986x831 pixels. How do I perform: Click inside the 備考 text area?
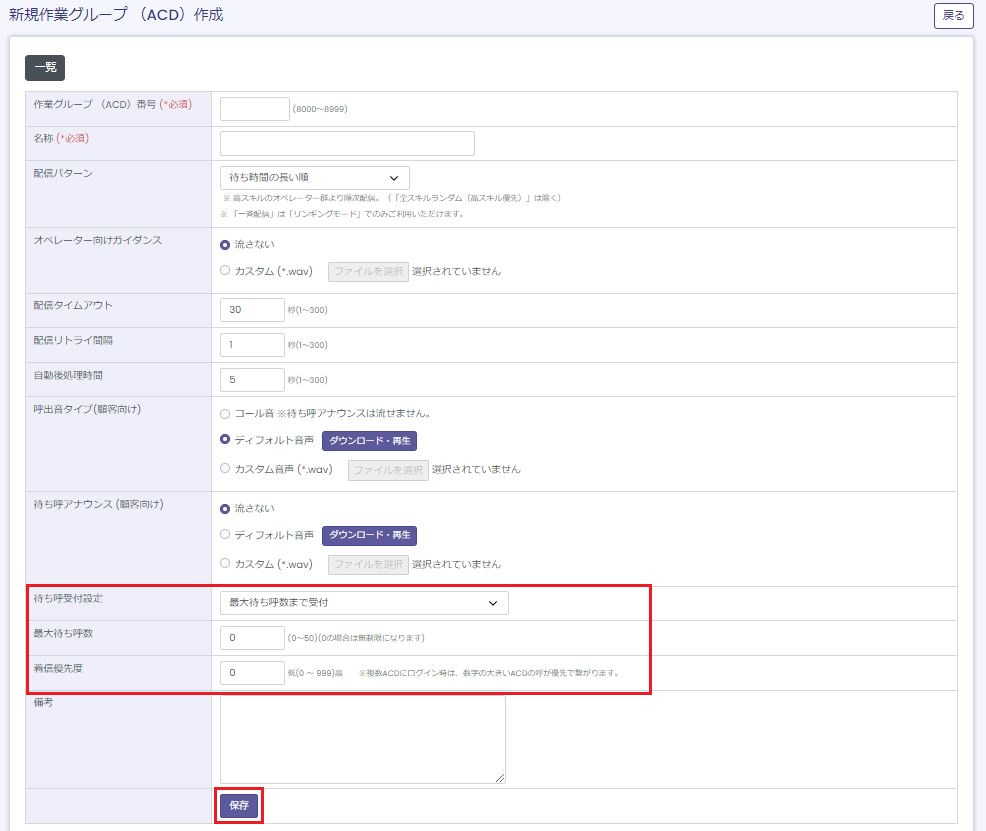coord(362,738)
